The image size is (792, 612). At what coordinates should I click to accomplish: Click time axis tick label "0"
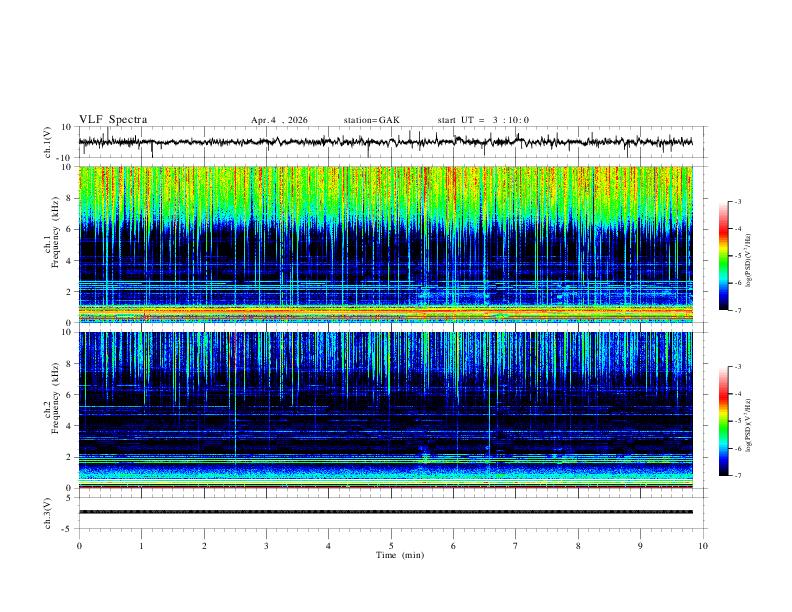(79, 546)
